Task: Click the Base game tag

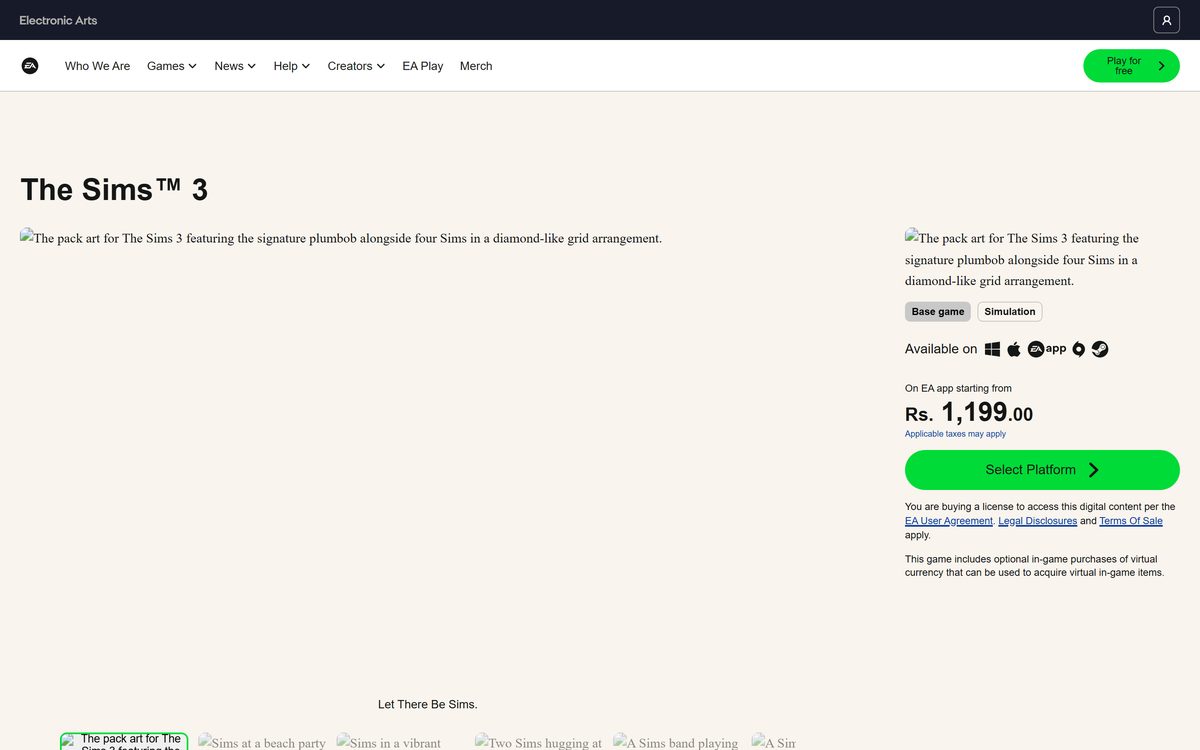Action: coord(938,312)
